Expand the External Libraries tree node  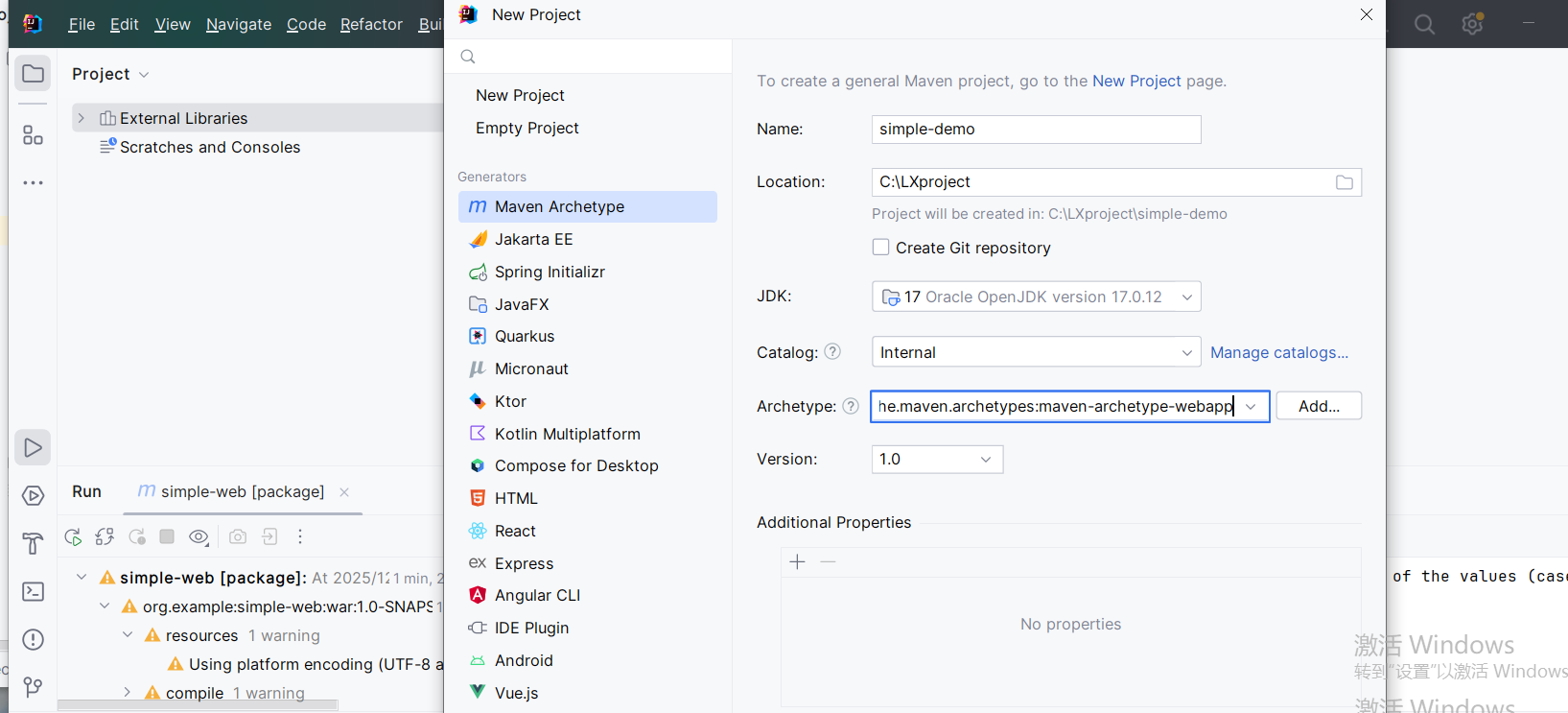click(82, 118)
